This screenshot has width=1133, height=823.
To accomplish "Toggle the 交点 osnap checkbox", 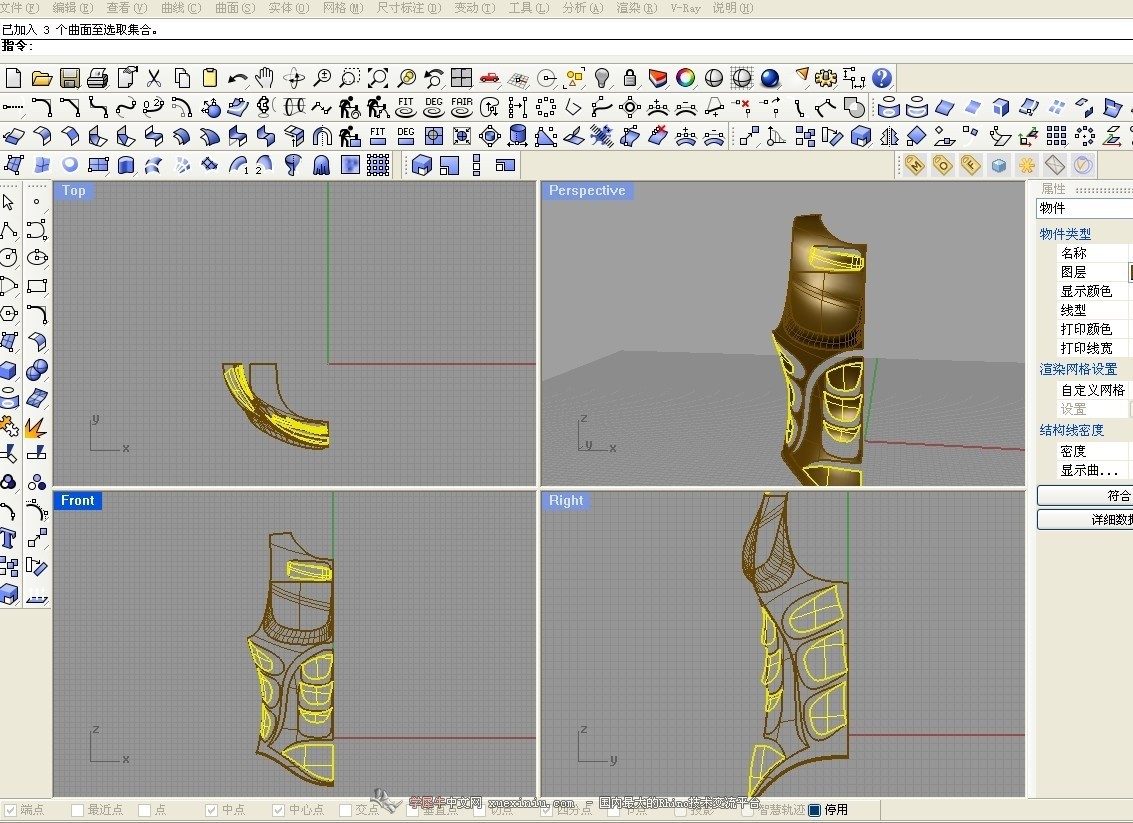I will click(345, 810).
